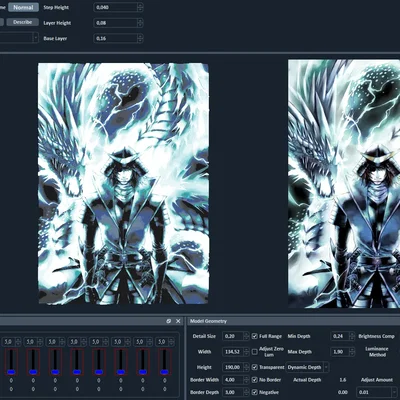400x400 pixels.
Task: Click the Layer Height spinner arrows
Action: (140, 23)
